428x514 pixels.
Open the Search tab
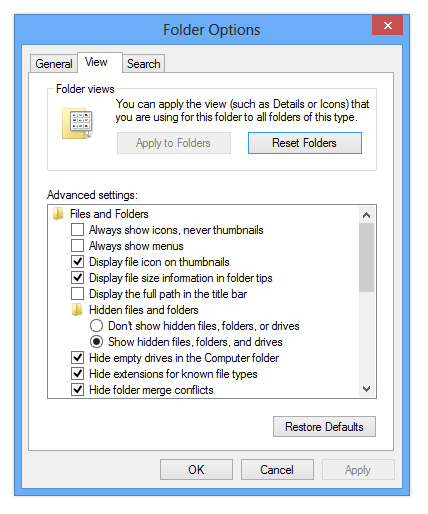(144, 64)
